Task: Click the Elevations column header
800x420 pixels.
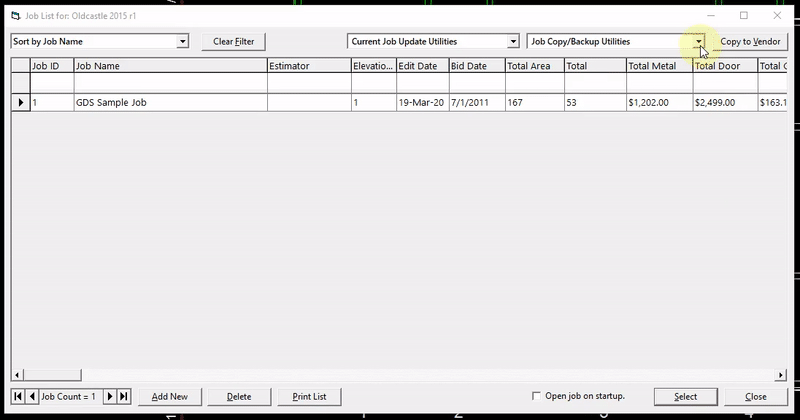Action: click(x=373, y=66)
